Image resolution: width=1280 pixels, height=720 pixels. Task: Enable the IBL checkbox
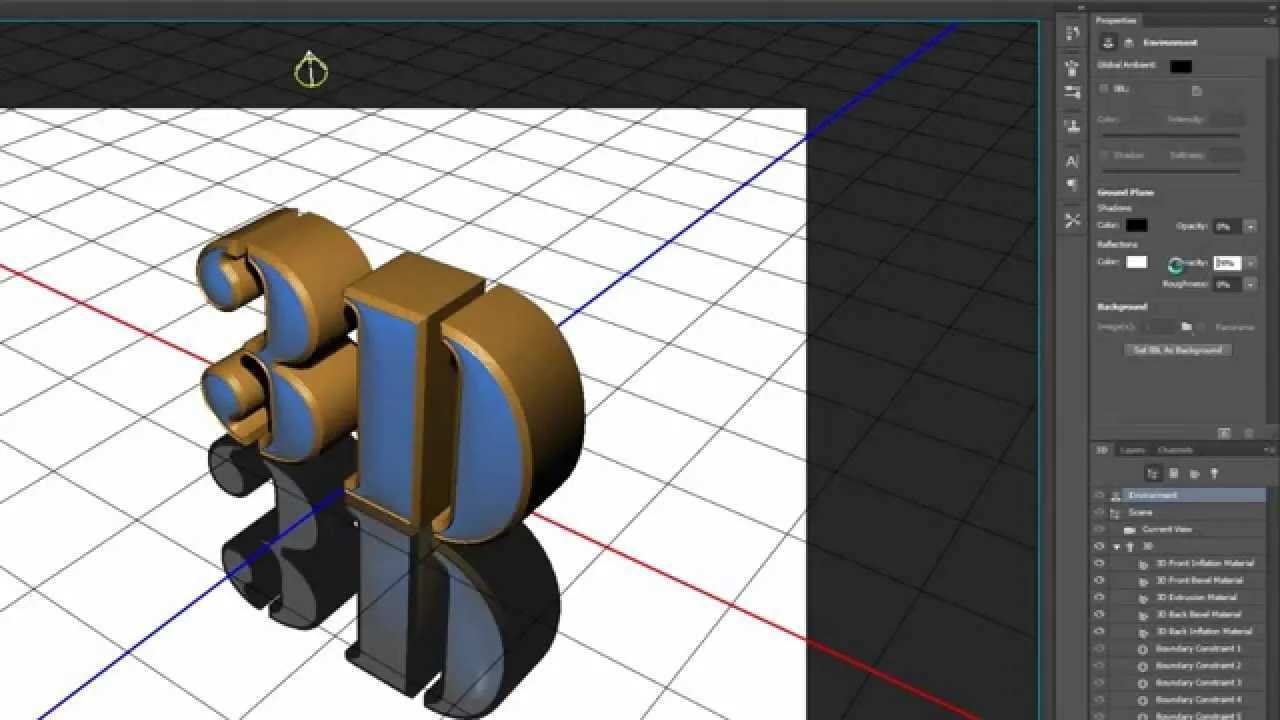coord(1104,89)
